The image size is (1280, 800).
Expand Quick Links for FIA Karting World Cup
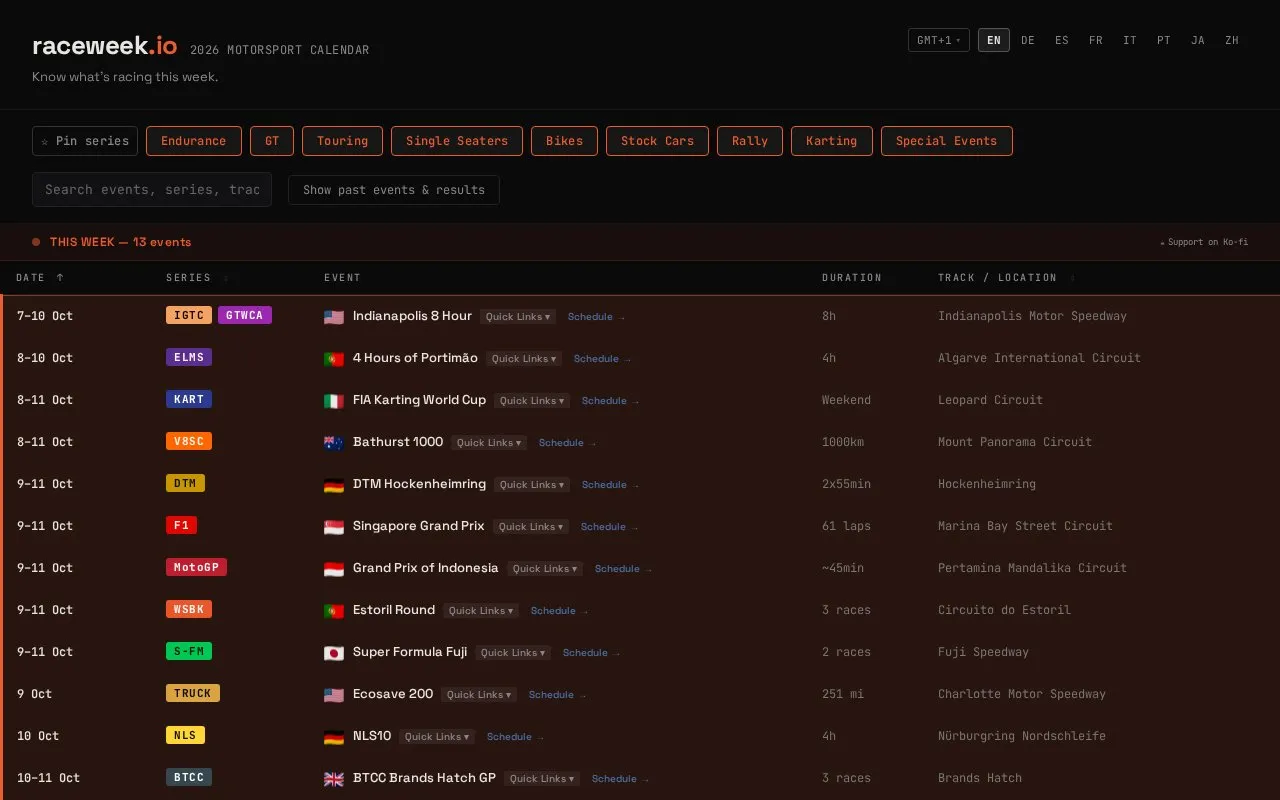[x=532, y=401]
